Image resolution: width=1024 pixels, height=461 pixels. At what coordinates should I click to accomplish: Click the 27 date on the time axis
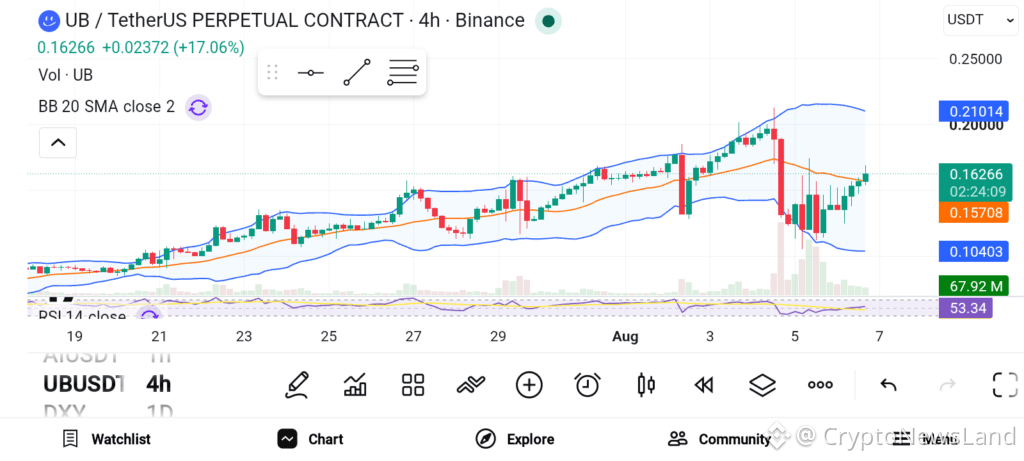(413, 337)
